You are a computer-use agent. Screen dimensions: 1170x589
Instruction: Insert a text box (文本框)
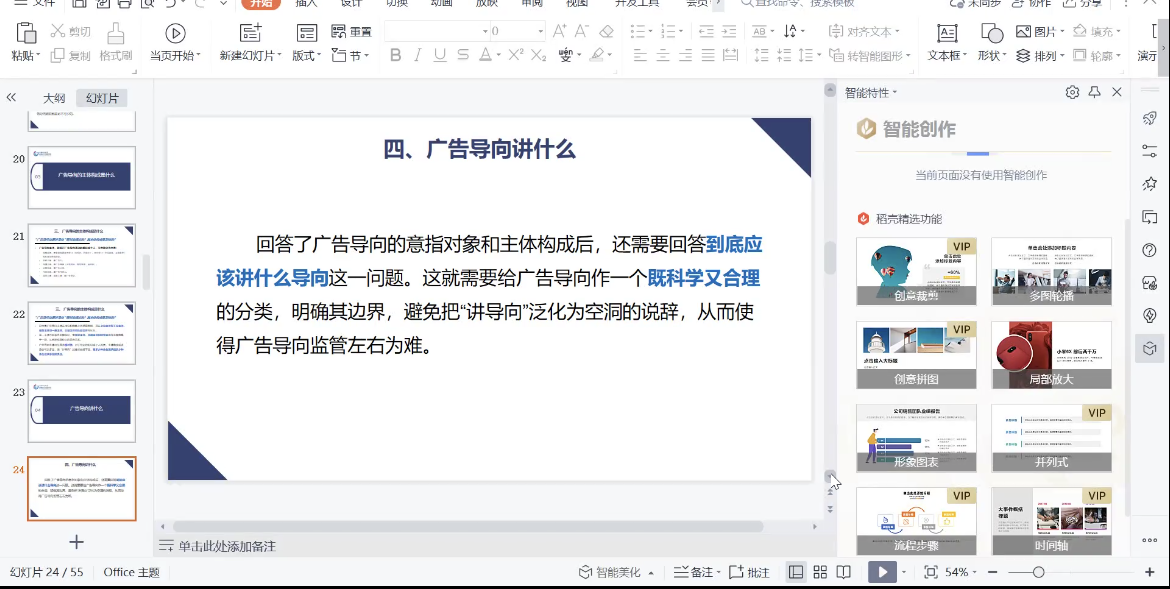946,34
